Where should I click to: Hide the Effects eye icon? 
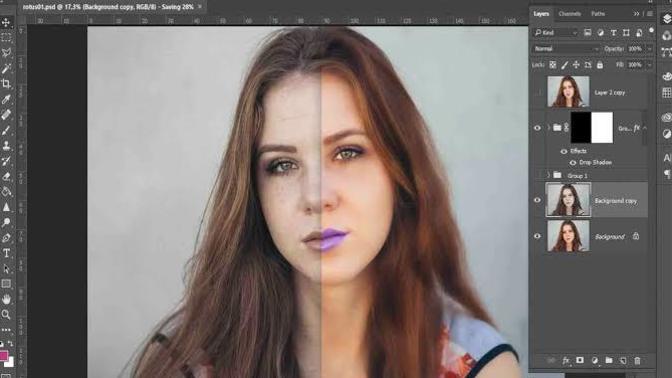(x=564, y=151)
